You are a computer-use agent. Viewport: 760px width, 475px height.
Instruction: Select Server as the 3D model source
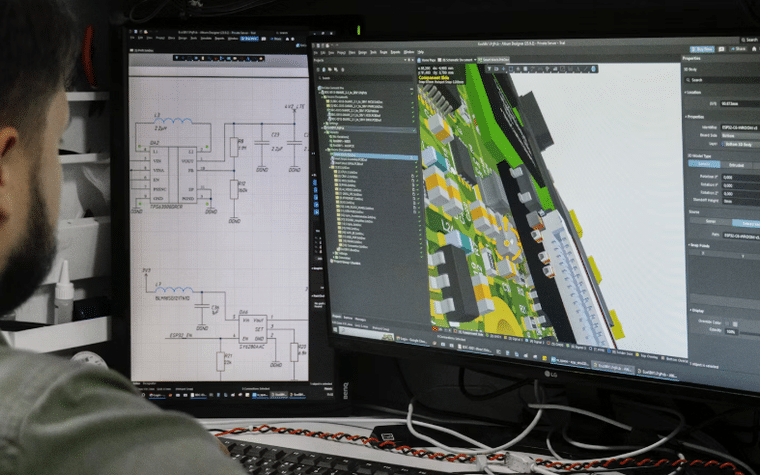click(x=711, y=221)
